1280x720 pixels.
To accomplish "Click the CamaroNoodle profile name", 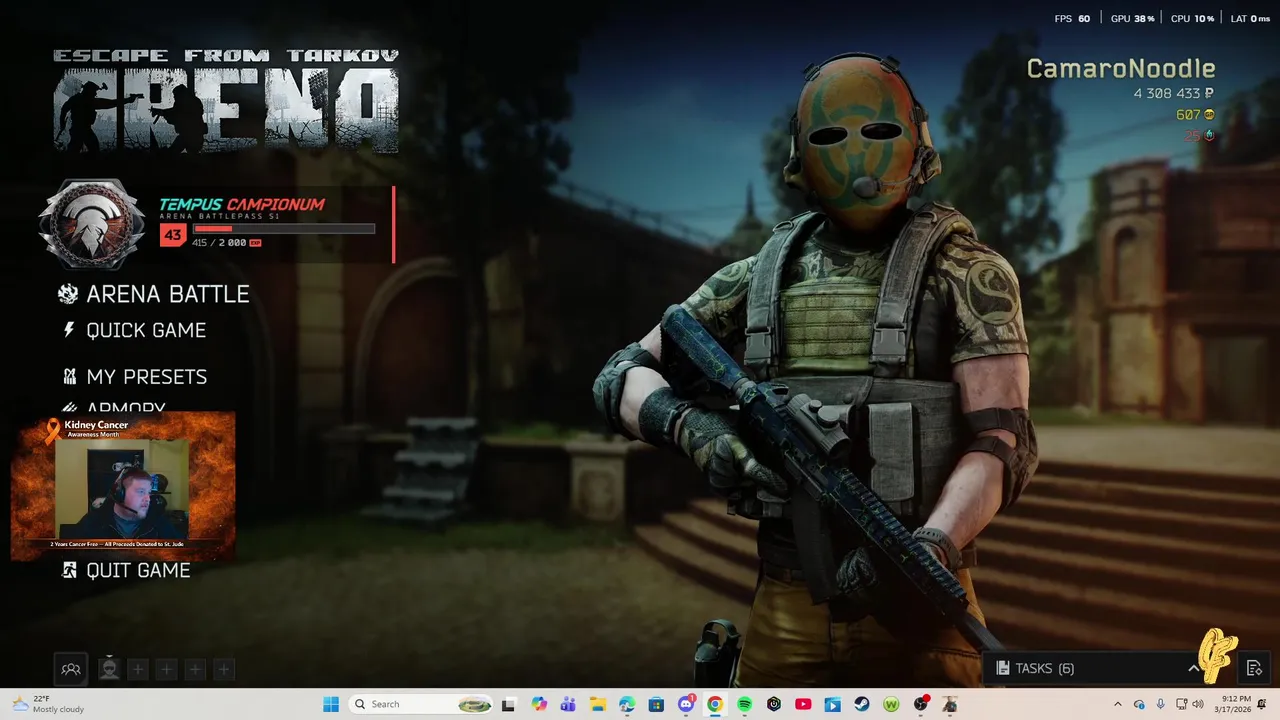I will (1121, 69).
